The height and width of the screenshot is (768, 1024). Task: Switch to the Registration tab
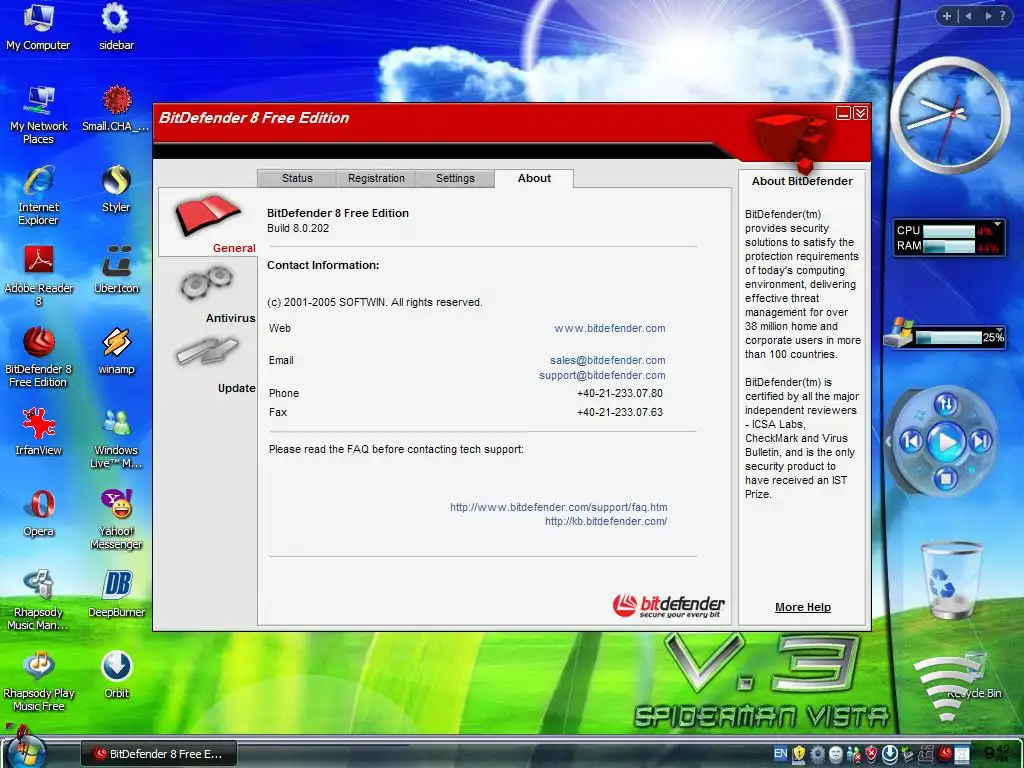(x=376, y=178)
